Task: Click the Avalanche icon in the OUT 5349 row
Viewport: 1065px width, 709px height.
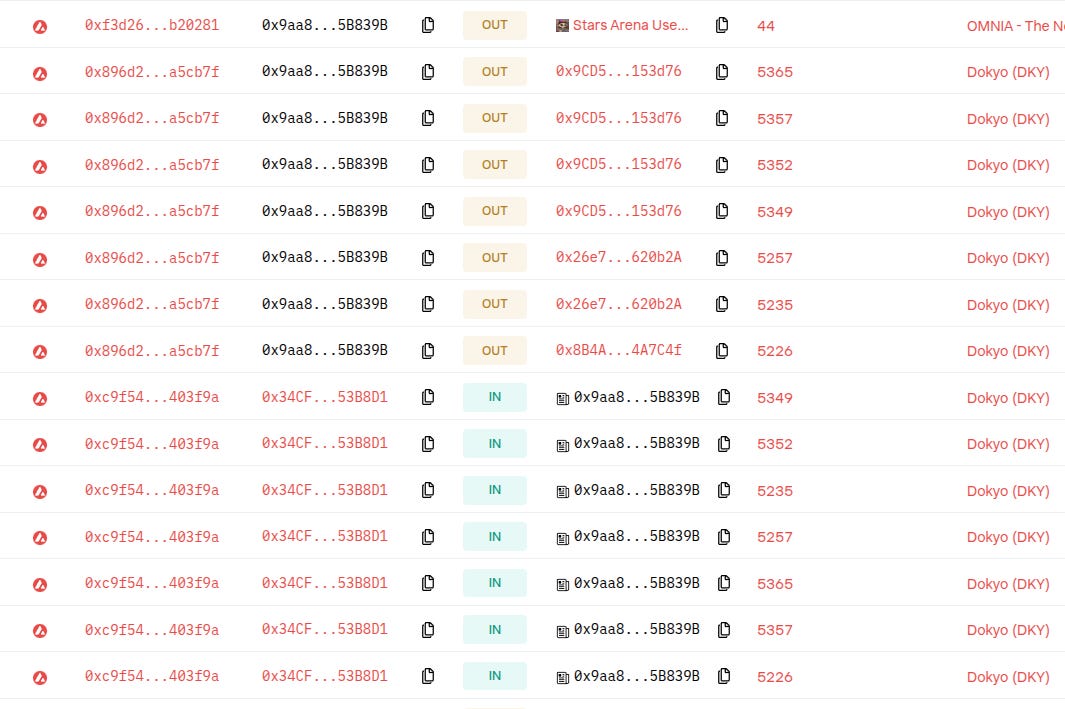Action: click(x=40, y=213)
